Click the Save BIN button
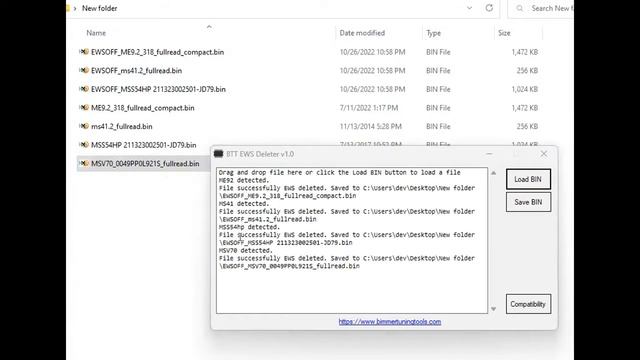 point(528,202)
